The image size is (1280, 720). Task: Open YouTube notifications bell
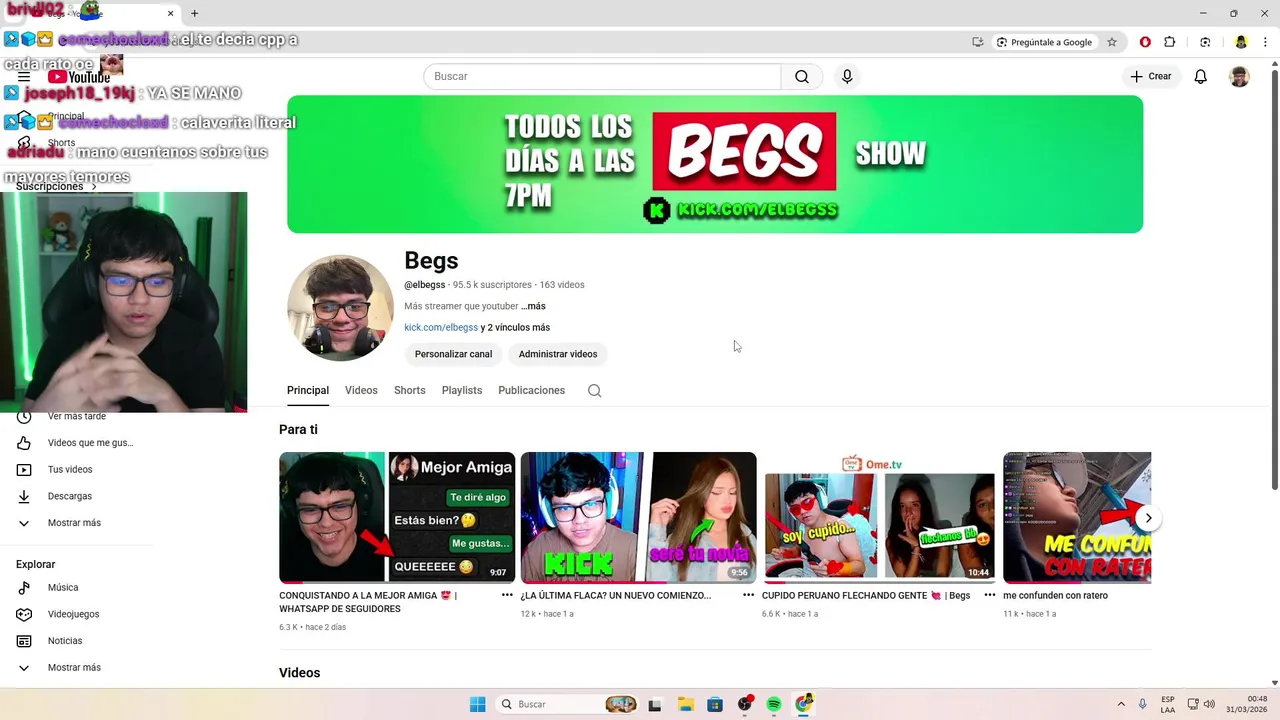(1201, 77)
